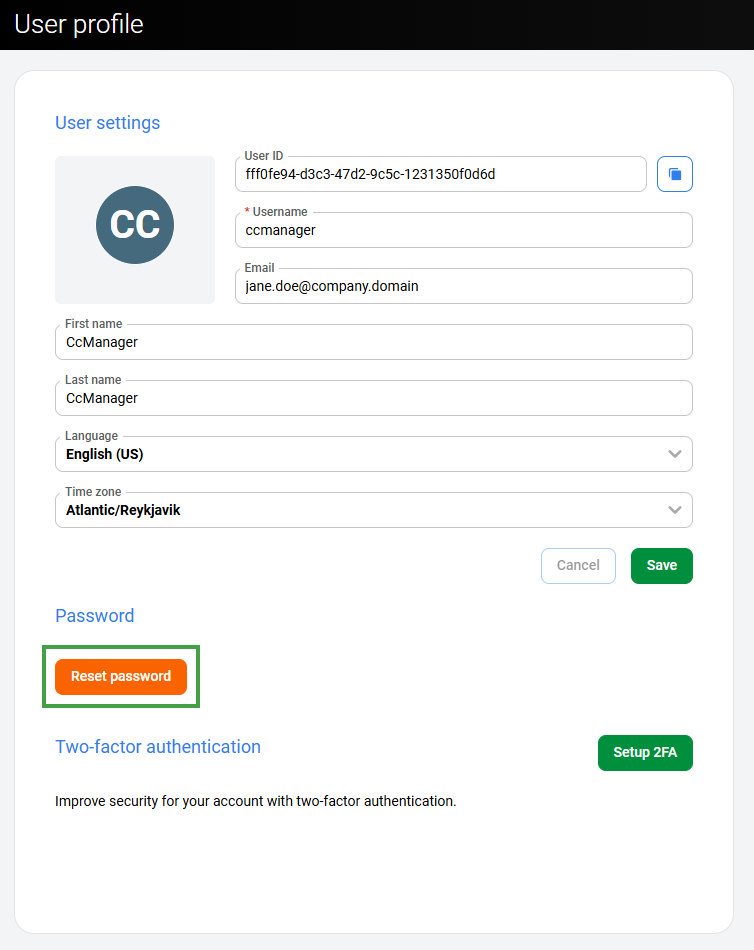Expand the Language chevron arrow
Viewport: 754px width, 950px height.
[675, 454]
